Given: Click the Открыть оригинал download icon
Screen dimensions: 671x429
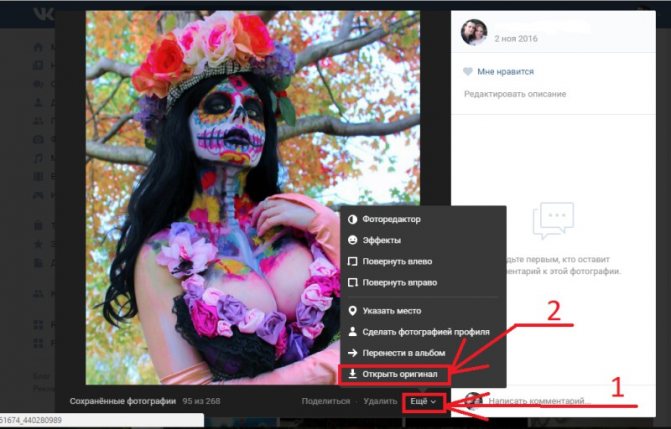Looking at the screenshot, I should 351,375.
